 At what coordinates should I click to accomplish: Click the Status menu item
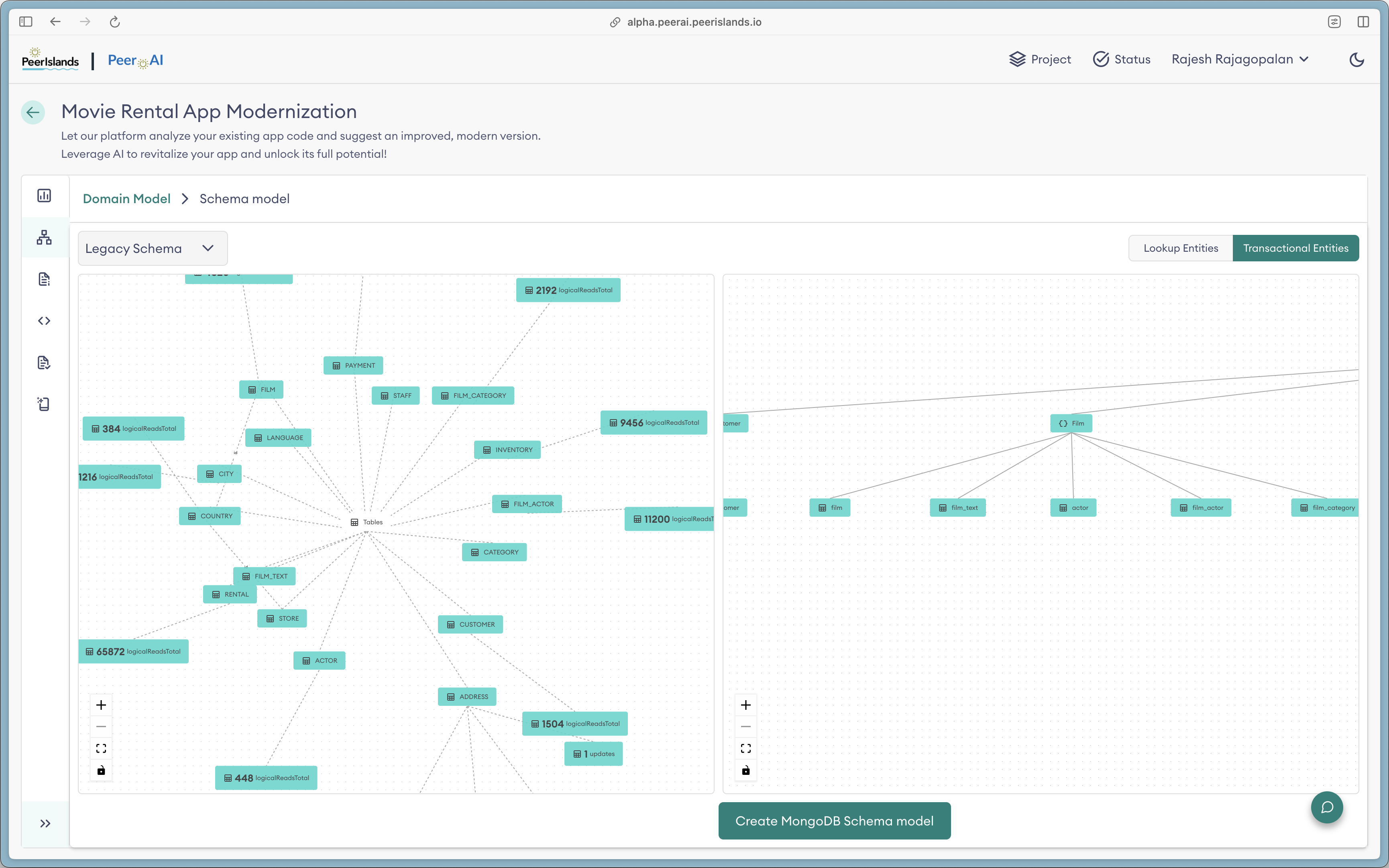pos(1122,60)
